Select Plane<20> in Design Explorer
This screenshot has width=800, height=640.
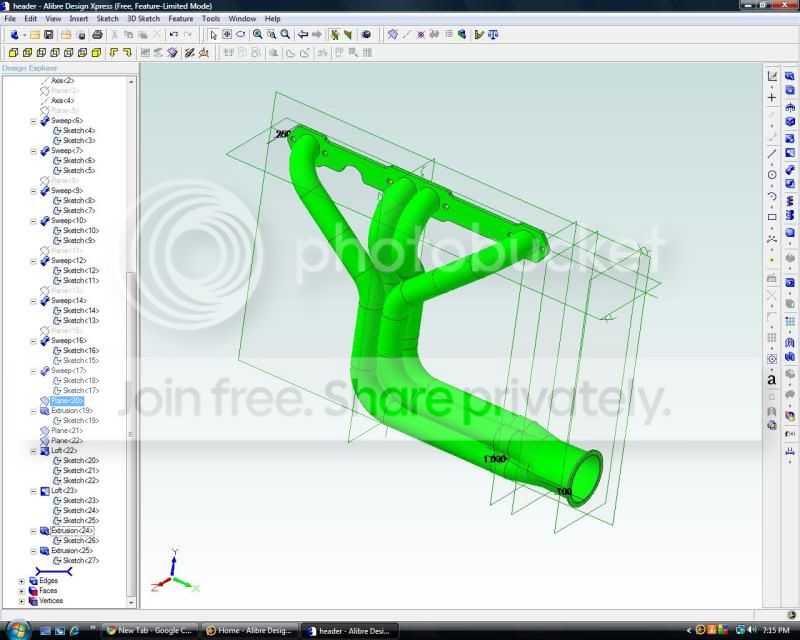(67, 401)
